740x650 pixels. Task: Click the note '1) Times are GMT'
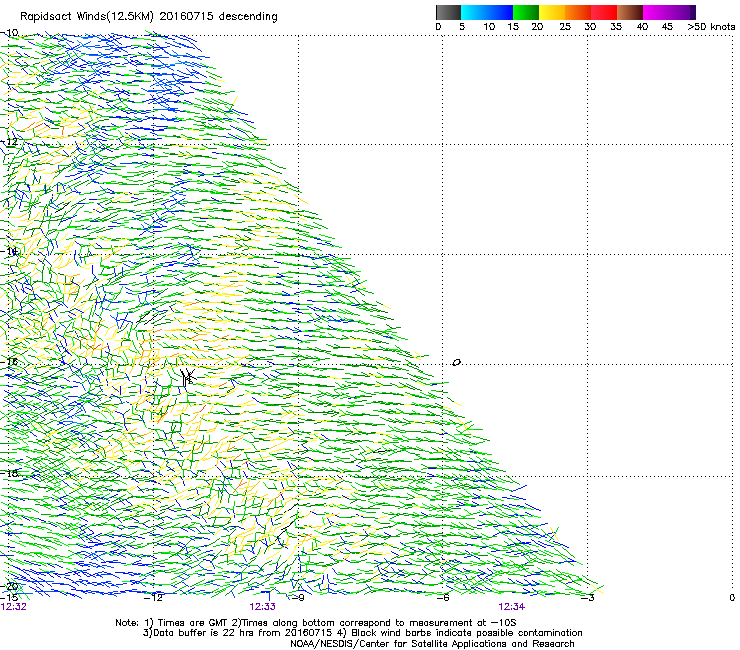pos(187,623)
